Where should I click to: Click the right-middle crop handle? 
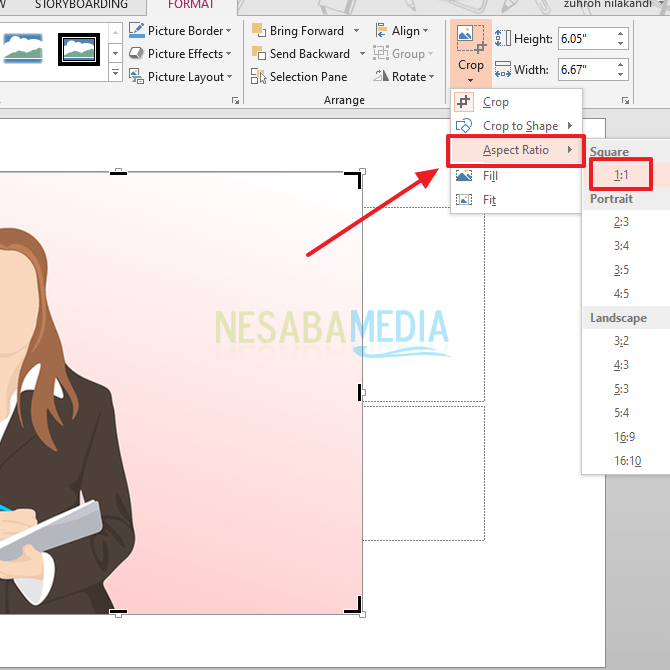[360, 392]
